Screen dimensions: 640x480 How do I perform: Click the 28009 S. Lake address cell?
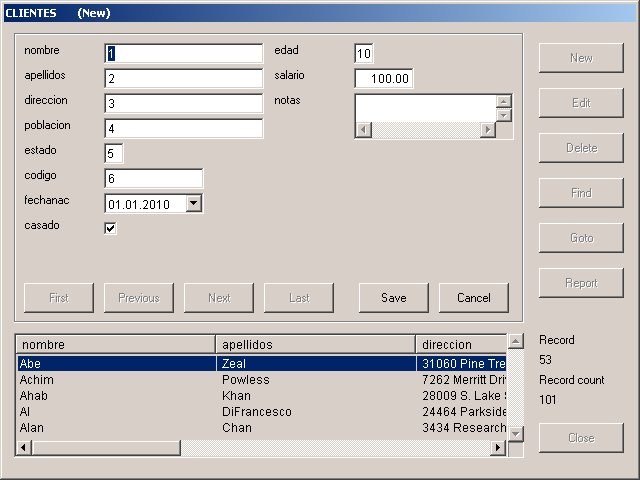click(461, 396)
